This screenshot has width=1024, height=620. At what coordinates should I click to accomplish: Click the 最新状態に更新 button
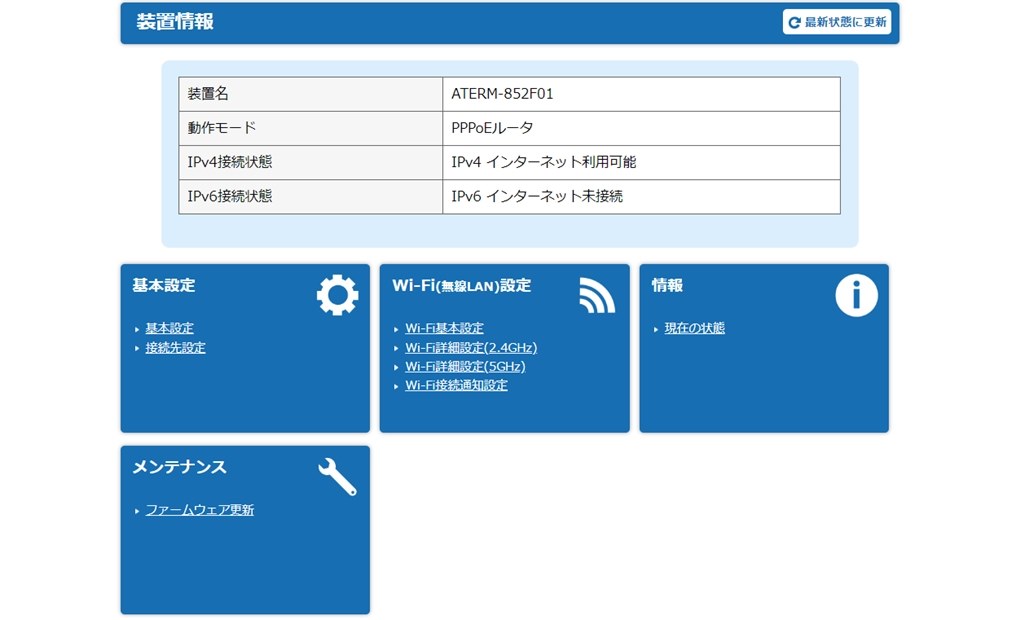tap(838, 22)
